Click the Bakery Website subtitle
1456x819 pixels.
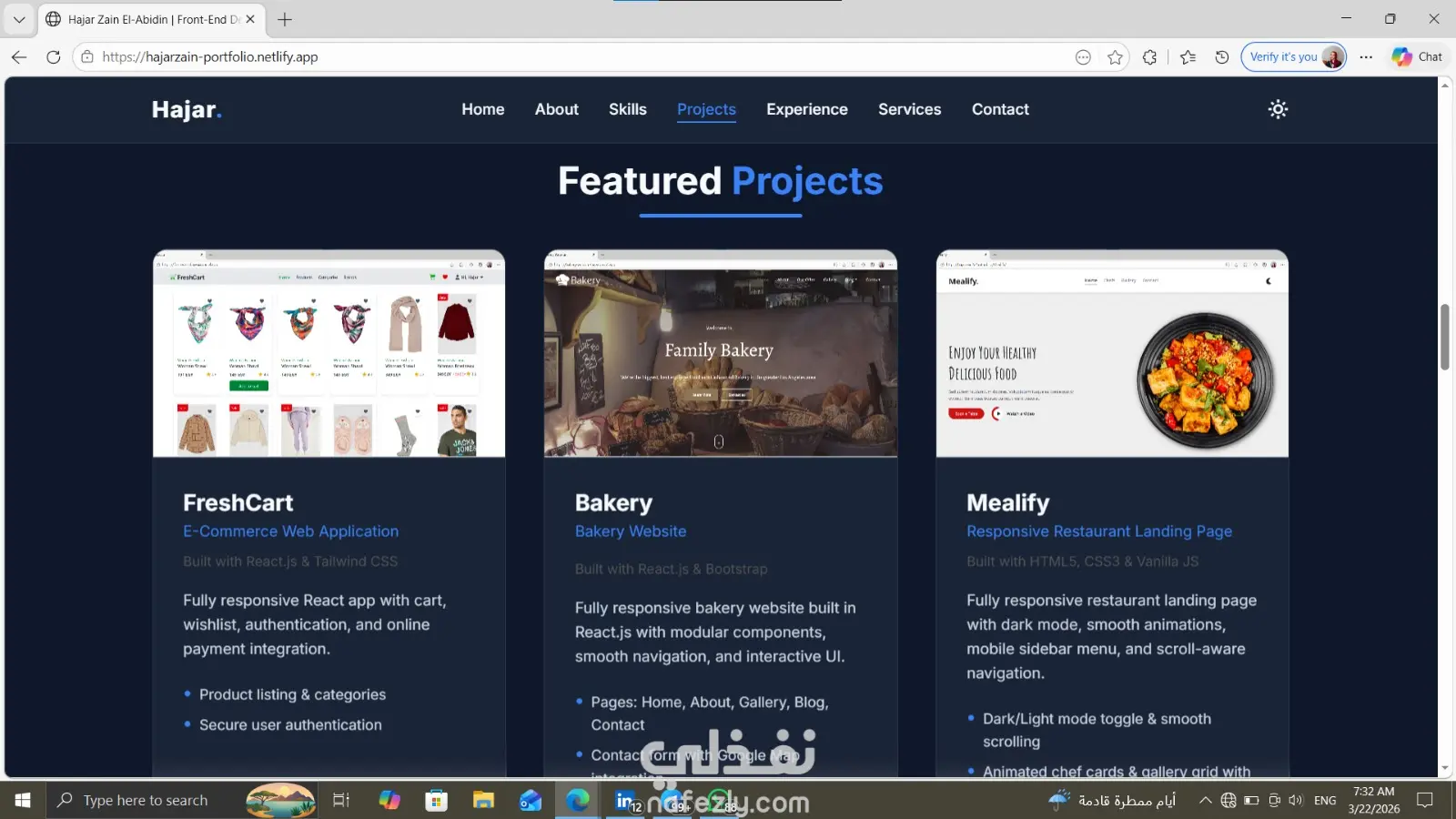coord(631,531)
